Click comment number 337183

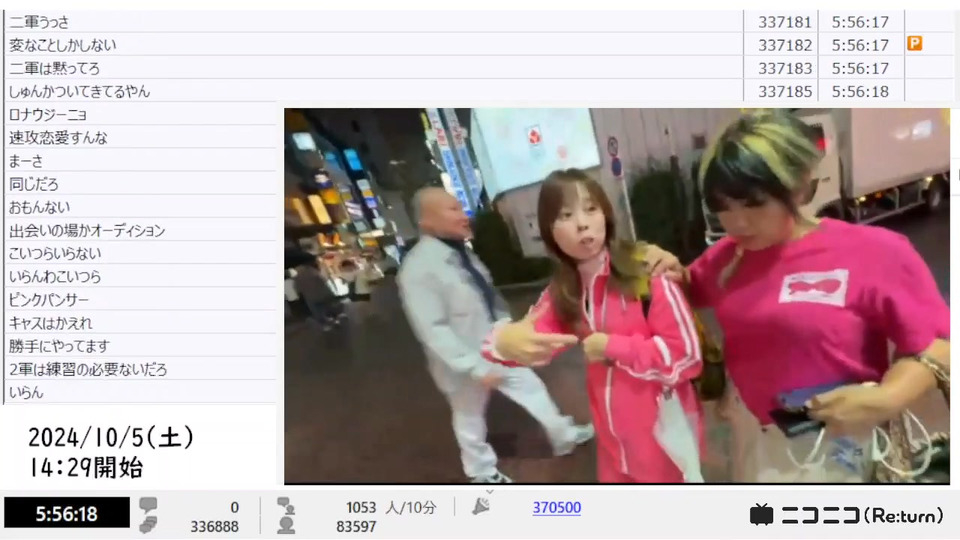pos(785,69)
